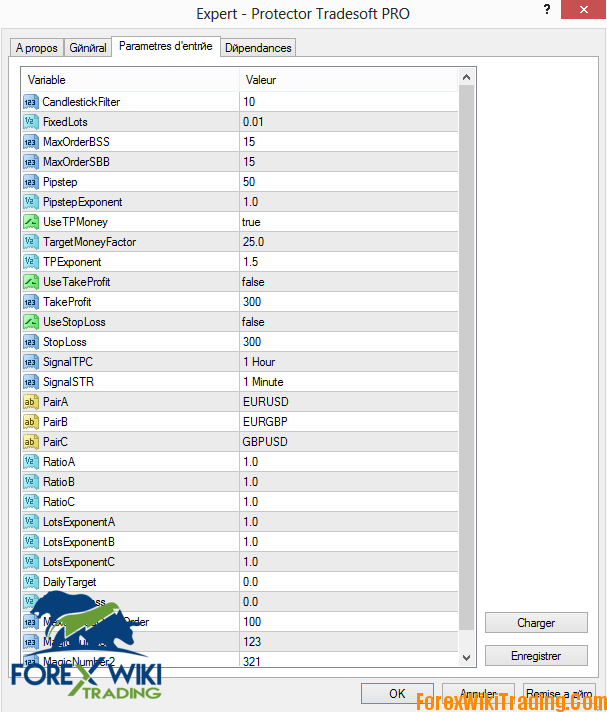The width and height of the screenshot is (607, 712).
Task: Click the help question mark button
Action: (x=547, y=9)
